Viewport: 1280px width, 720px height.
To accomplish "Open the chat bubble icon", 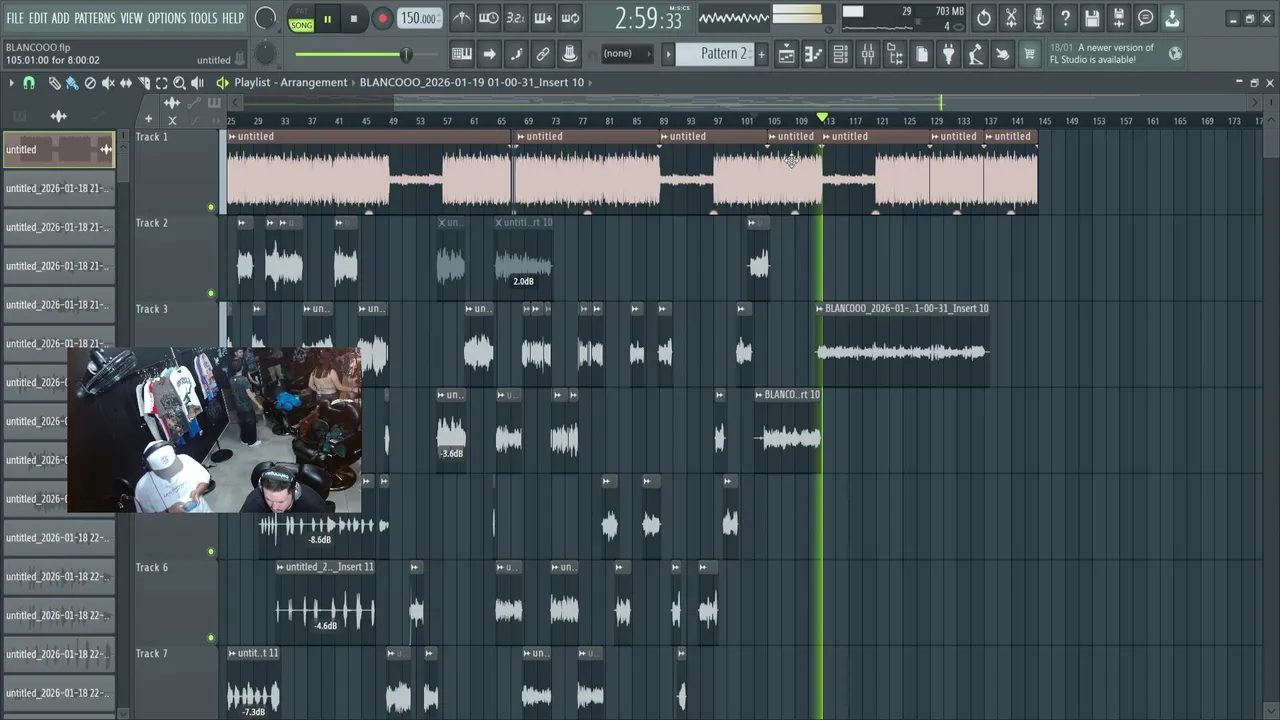I will 1146,18.
